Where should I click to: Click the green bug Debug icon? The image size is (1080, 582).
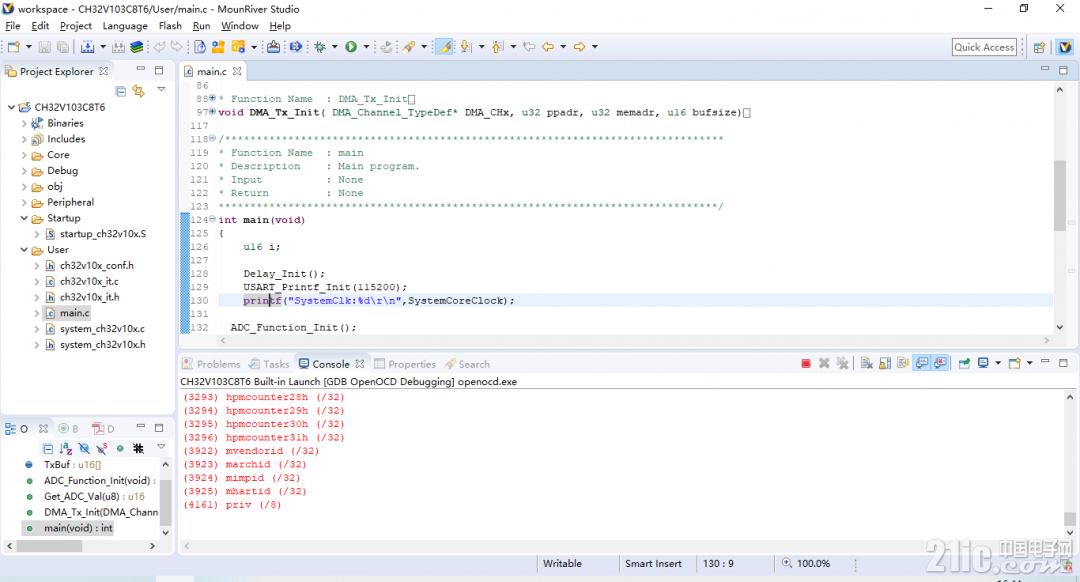pos(320,47)
